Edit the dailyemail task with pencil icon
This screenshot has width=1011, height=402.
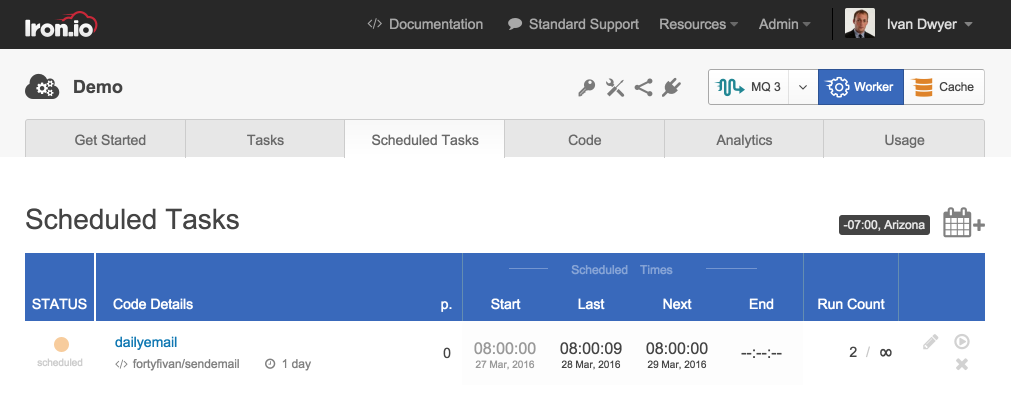(931, 342)
